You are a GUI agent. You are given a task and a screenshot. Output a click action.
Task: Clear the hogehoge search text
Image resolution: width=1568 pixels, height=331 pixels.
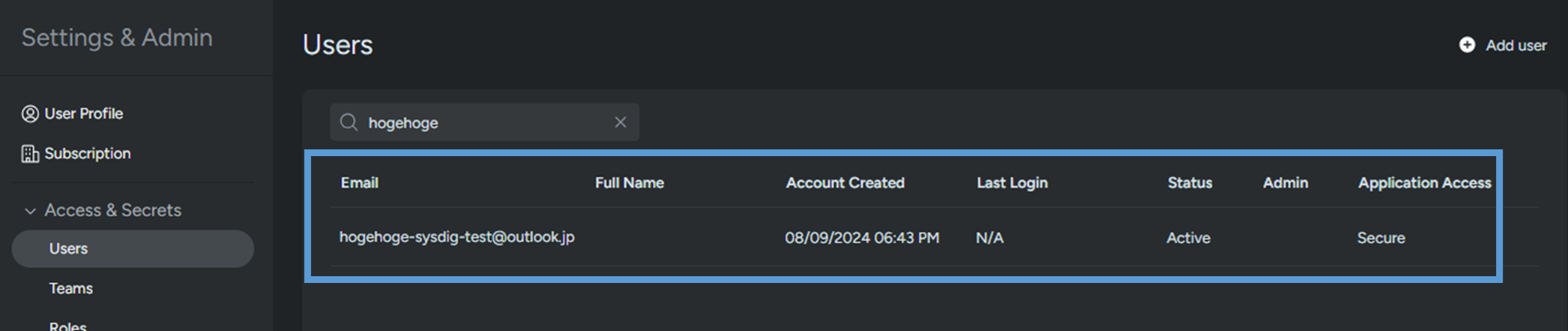pos(621,122)
